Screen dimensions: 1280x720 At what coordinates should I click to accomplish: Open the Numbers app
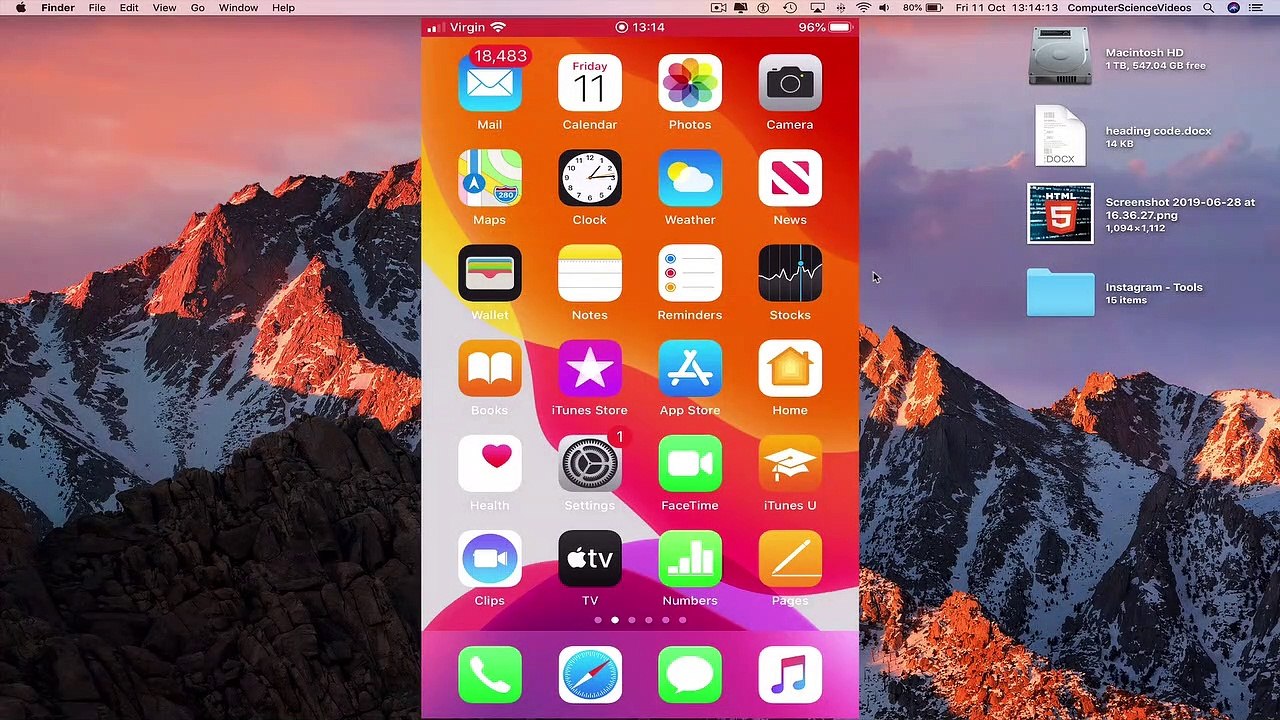pyautogui.click(x=690, y=559)
